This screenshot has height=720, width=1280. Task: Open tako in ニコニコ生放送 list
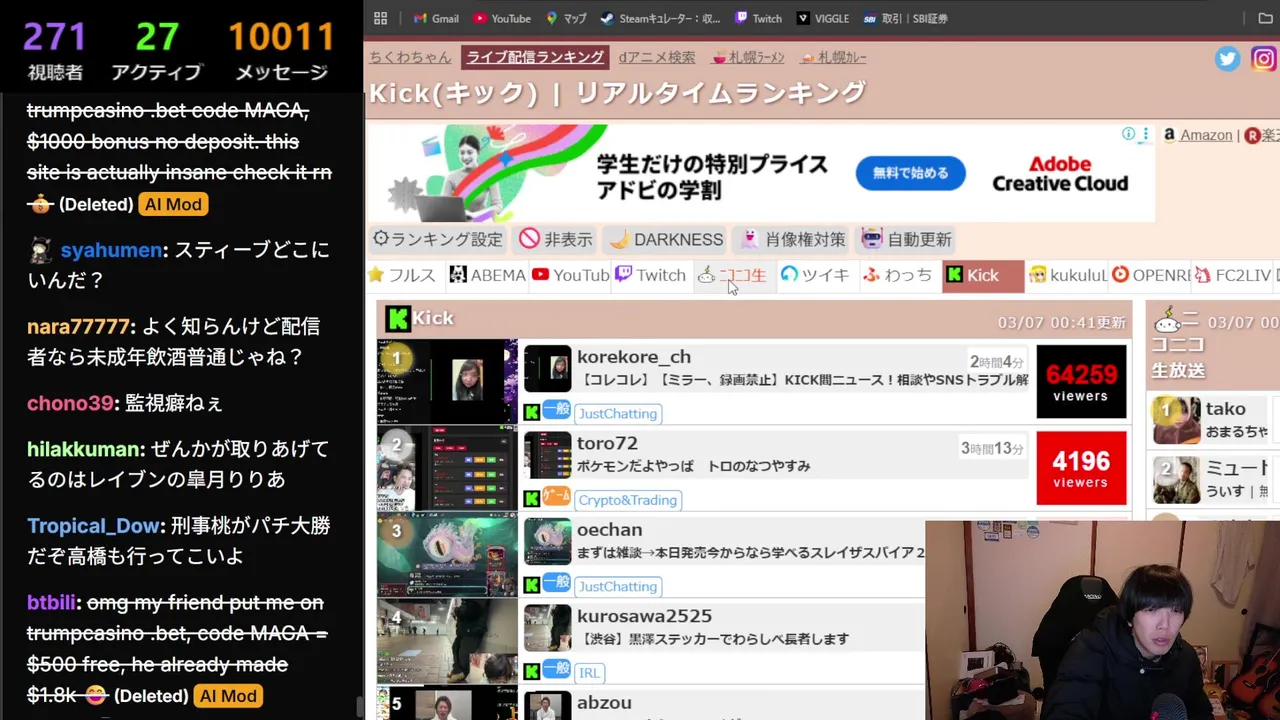tap(1225, 409)
